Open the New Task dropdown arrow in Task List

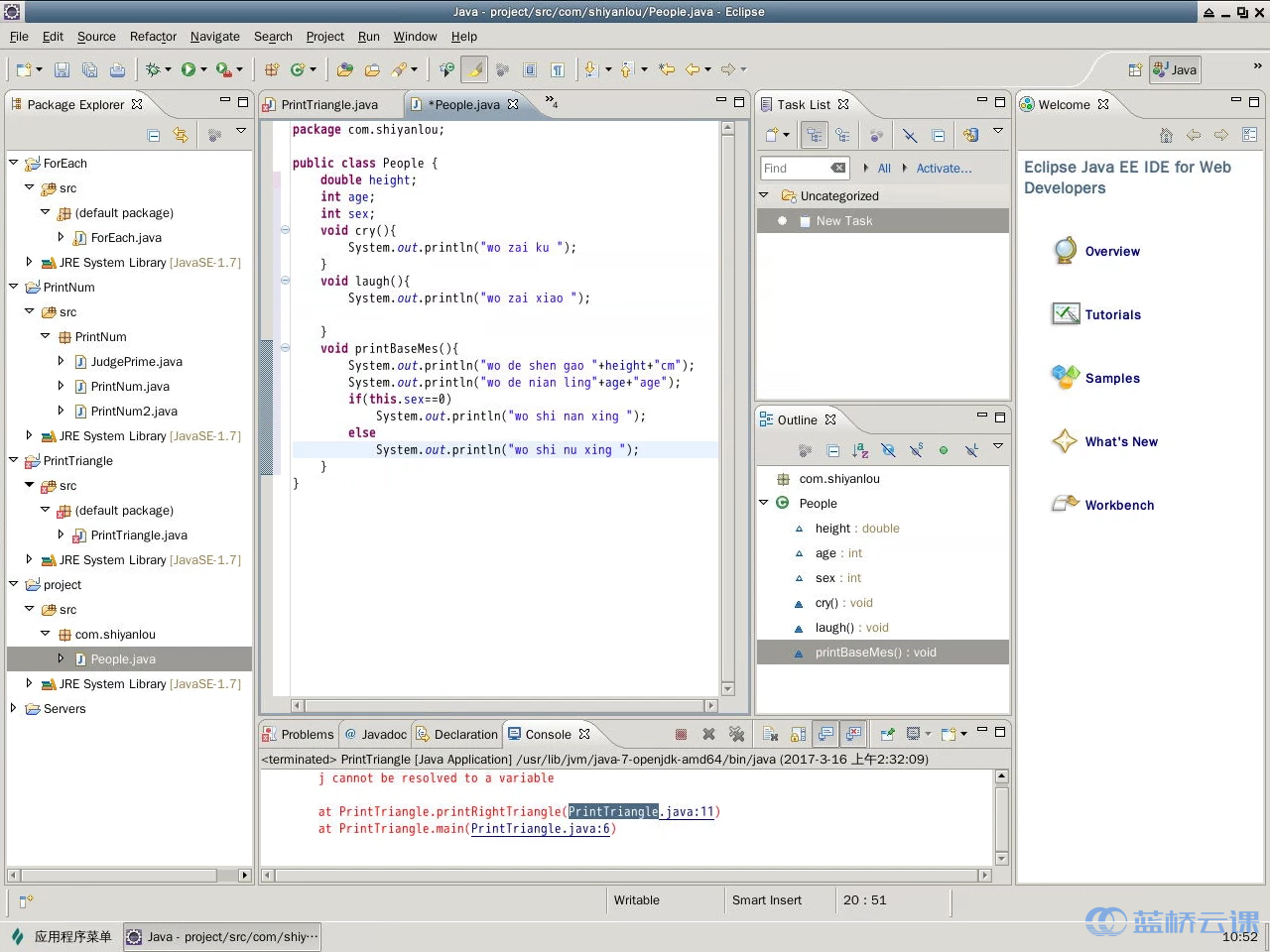[787, 135]
